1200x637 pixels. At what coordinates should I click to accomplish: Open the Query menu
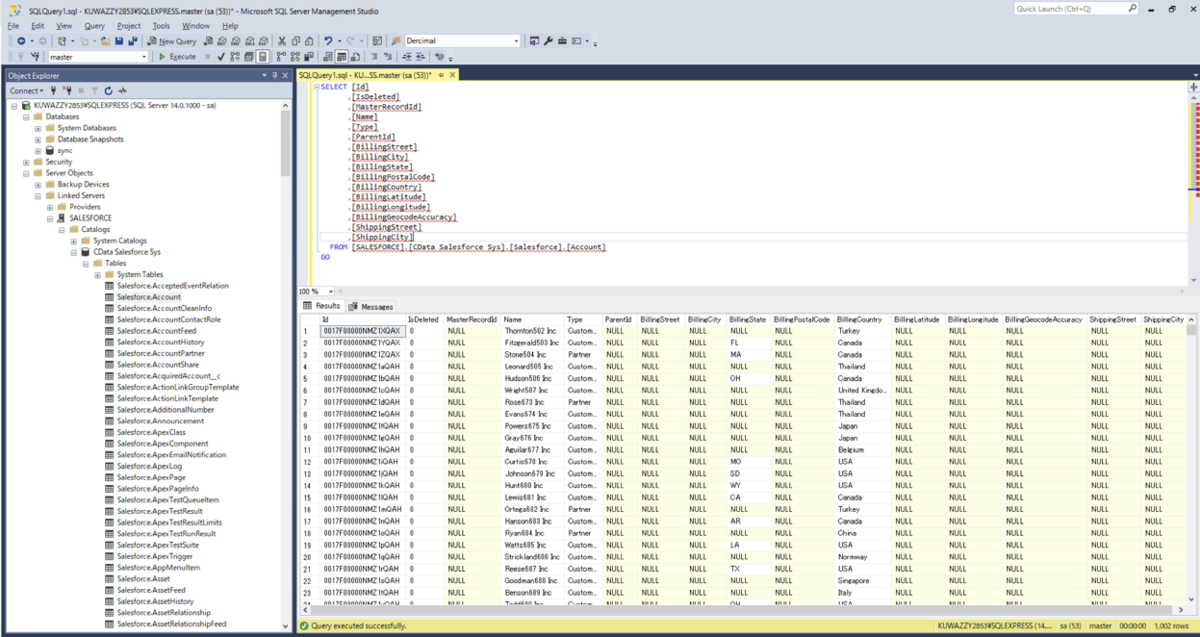pyautogui.click(x=94, y=25)
